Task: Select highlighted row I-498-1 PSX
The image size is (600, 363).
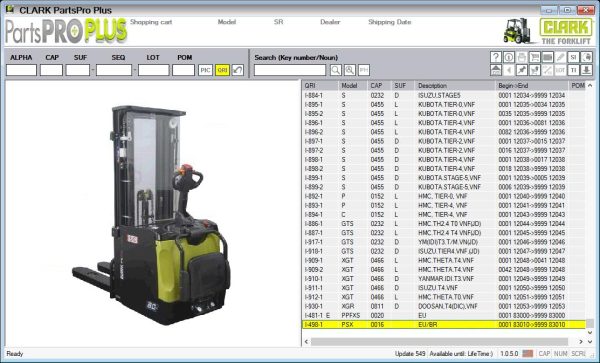Action: [444, 325]
